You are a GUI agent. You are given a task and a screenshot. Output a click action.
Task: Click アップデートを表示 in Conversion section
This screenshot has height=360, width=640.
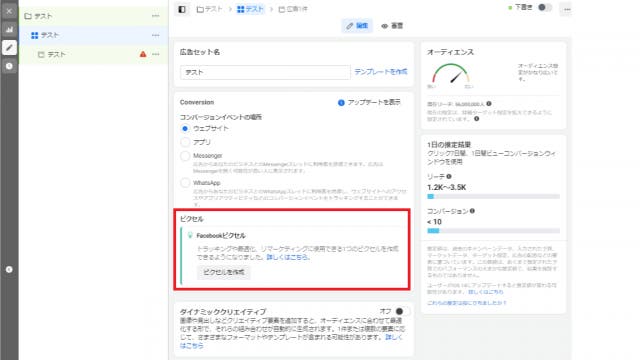[369, 102]
